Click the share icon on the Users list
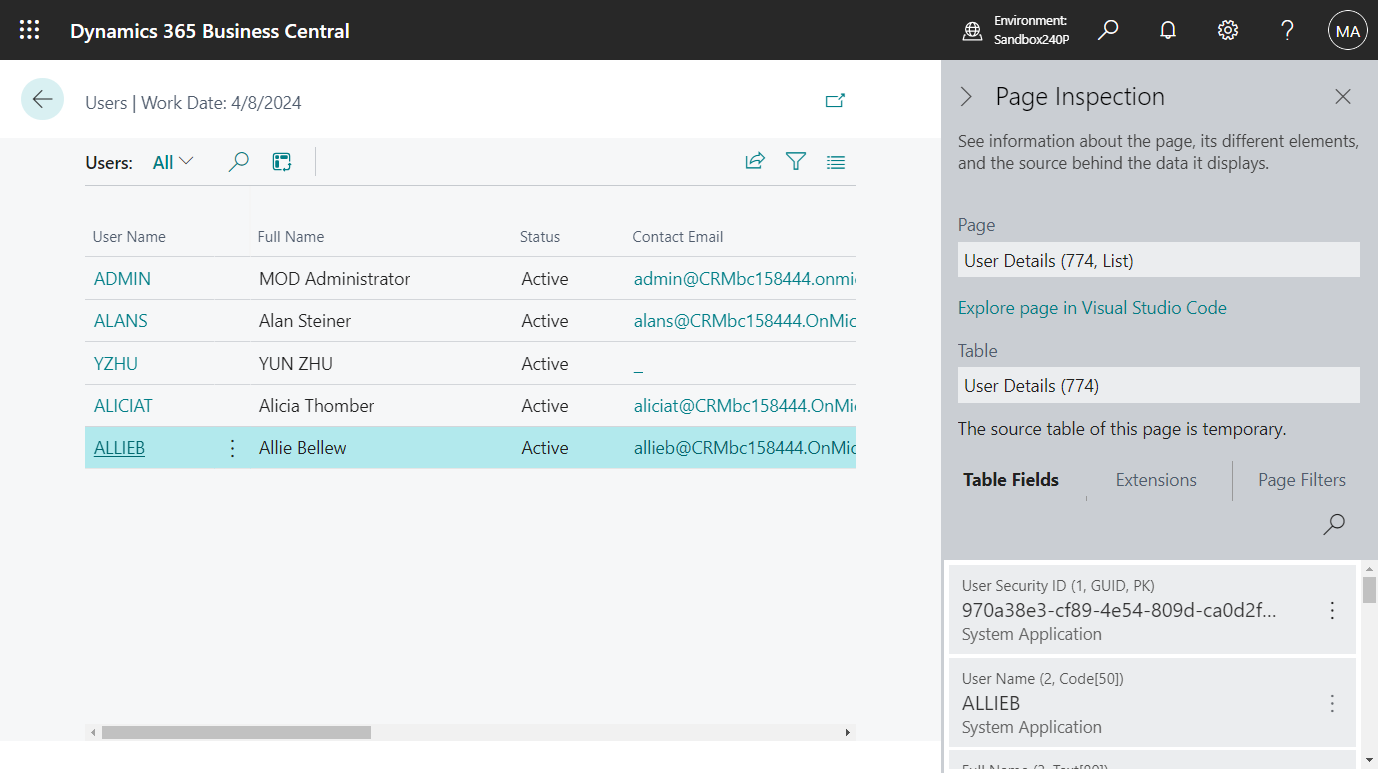This screenshot has width=1378, height=773. [x=755, y=160]
